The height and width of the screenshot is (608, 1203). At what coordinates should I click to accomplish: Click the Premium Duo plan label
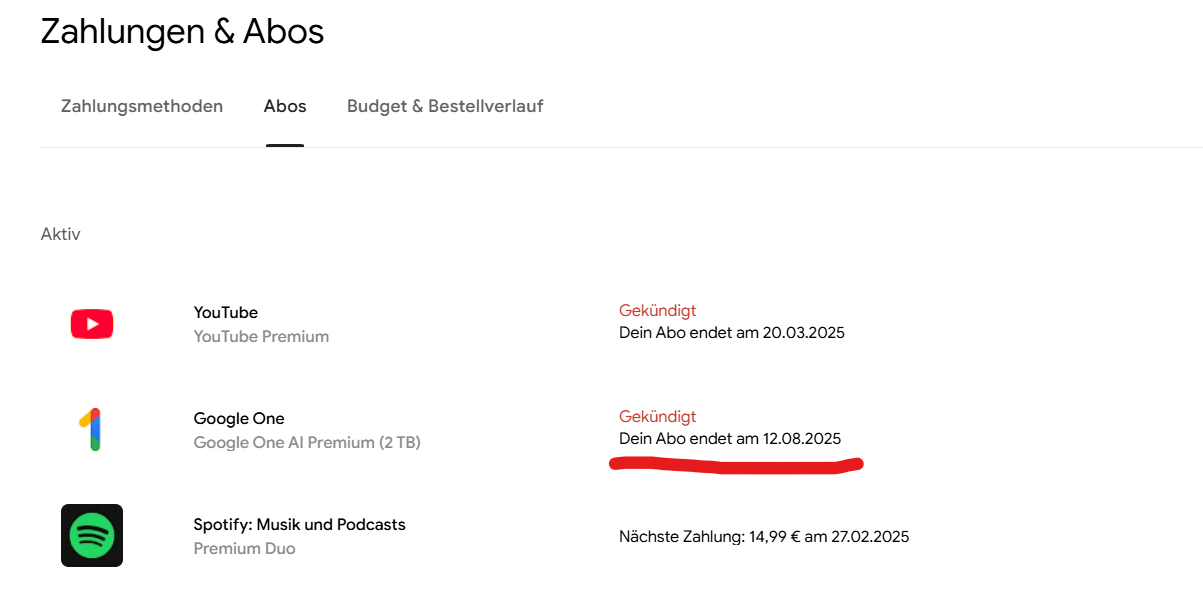pos(244,549)
